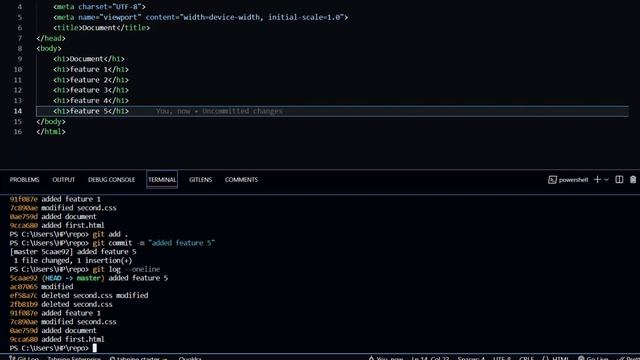
Task: Click the 'ac07065 modified' log entry
Action: (41, 287)
